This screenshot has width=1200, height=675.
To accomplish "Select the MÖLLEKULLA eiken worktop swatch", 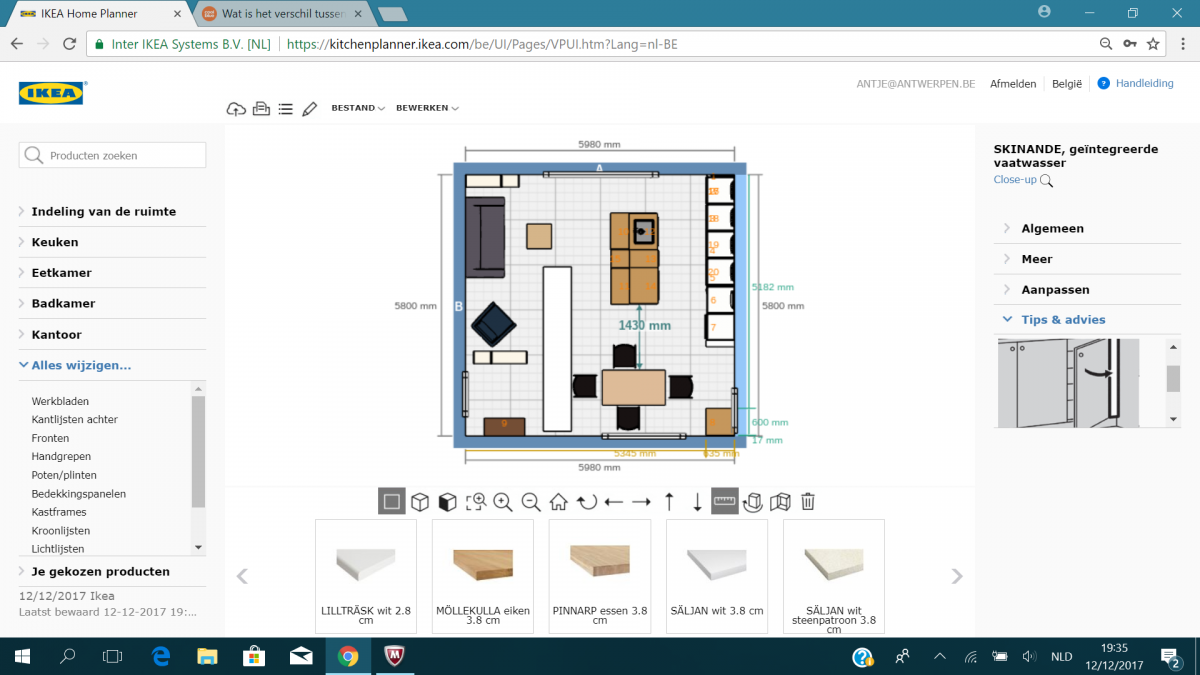I will pos(483,575).
